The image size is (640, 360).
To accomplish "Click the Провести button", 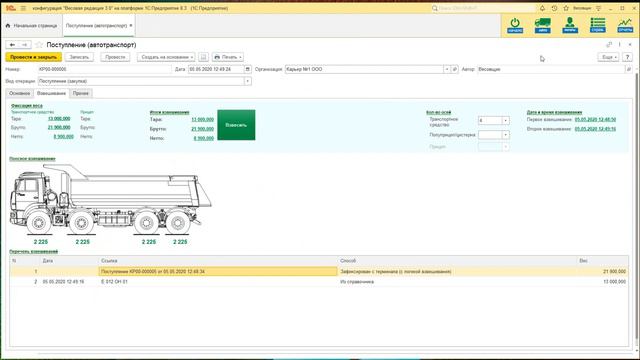I will coord(115,57).
